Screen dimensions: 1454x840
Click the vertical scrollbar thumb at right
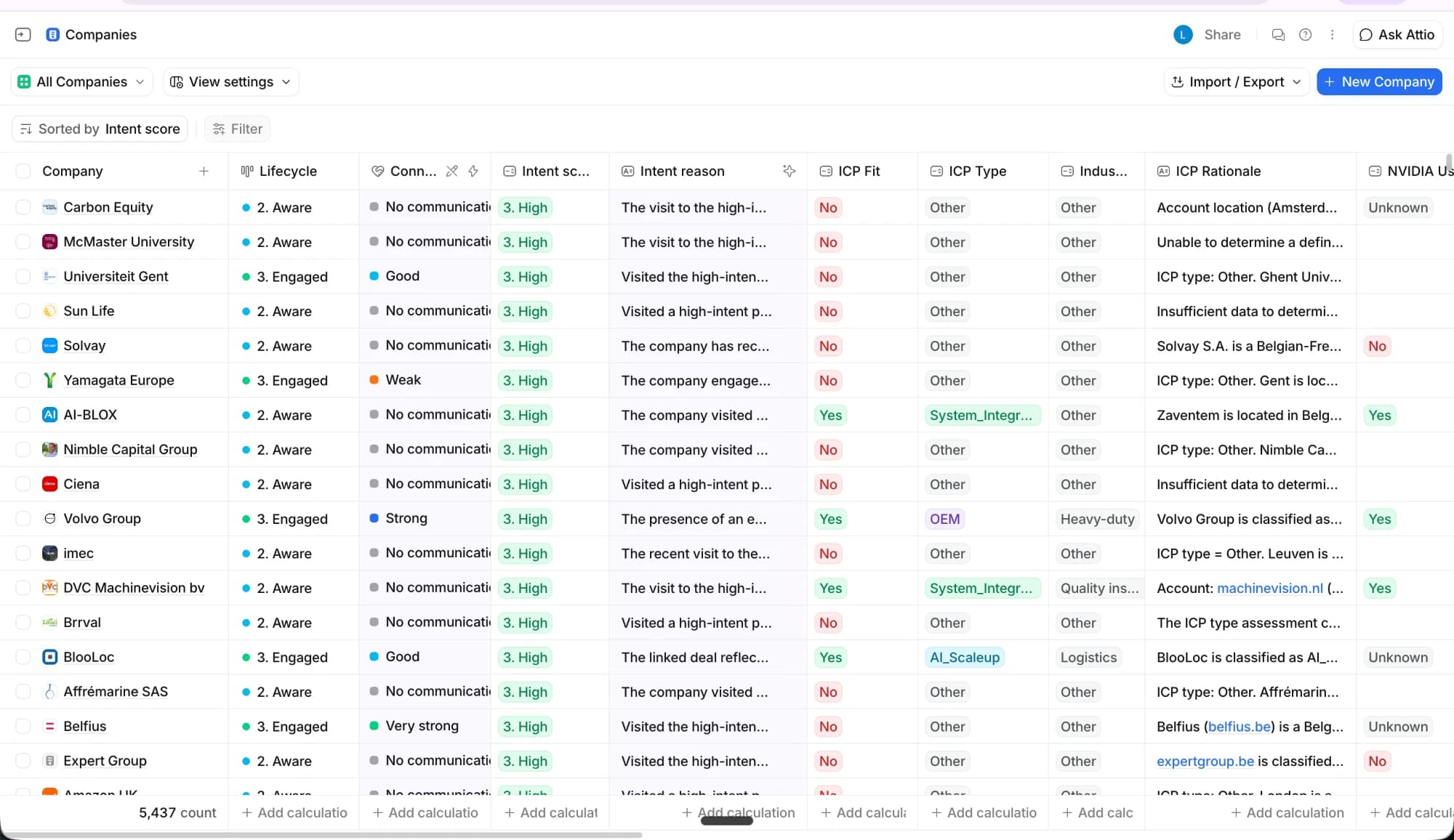1449,162
